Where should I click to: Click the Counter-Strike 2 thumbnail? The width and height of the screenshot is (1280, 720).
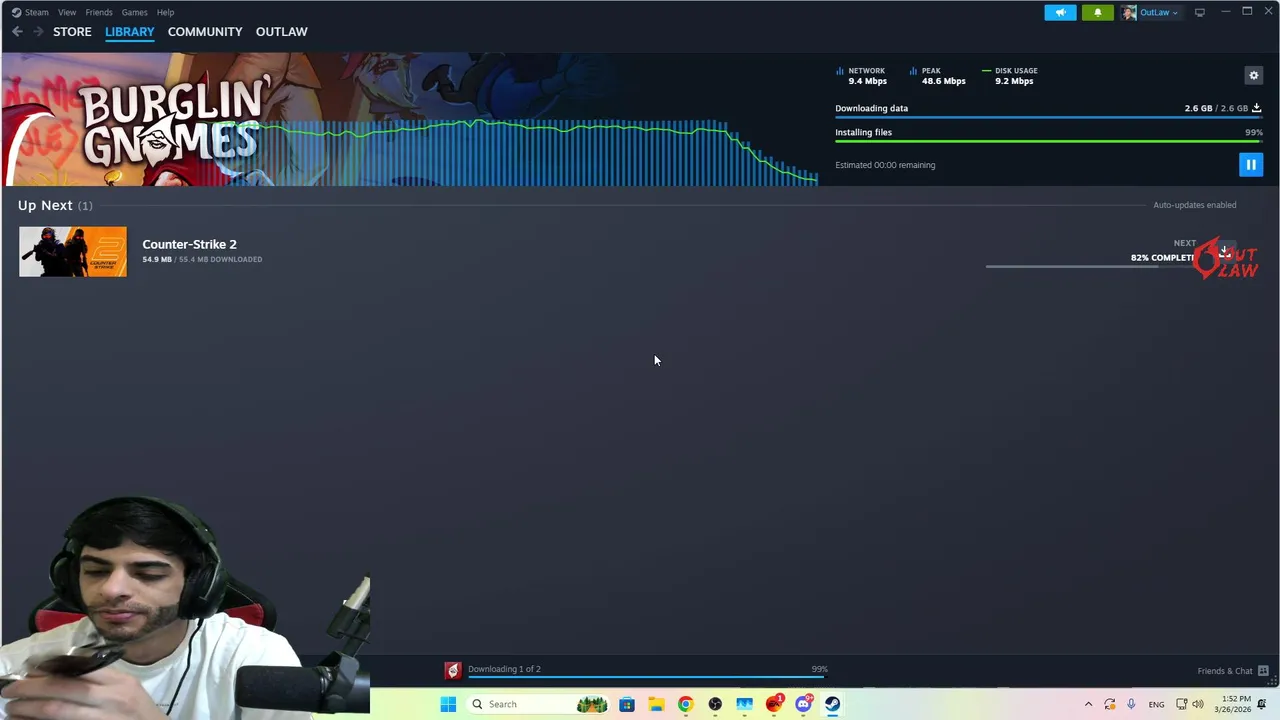click(73, 251)
